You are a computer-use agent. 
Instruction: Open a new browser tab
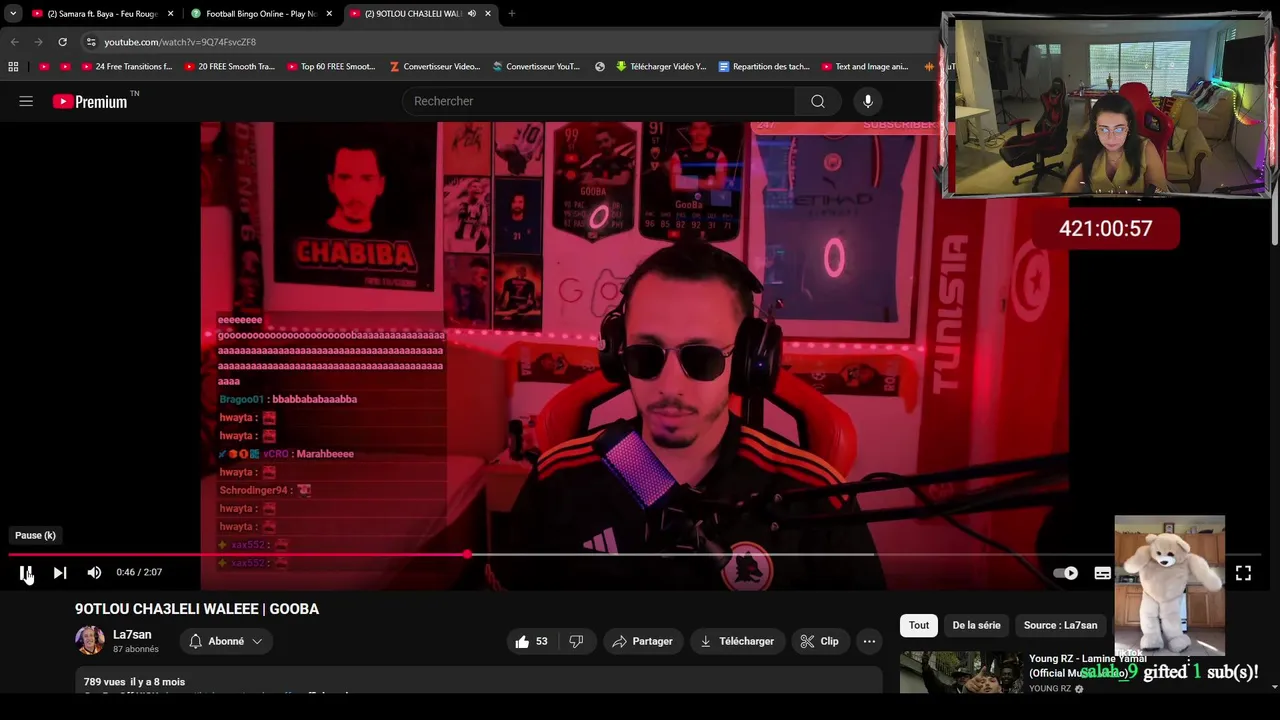(511, 14)
